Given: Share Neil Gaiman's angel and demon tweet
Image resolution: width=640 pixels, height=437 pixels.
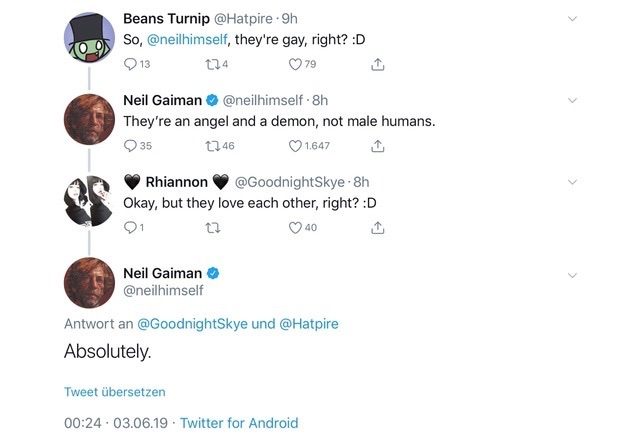Looking at the screenshot, I should coord(377,146).
